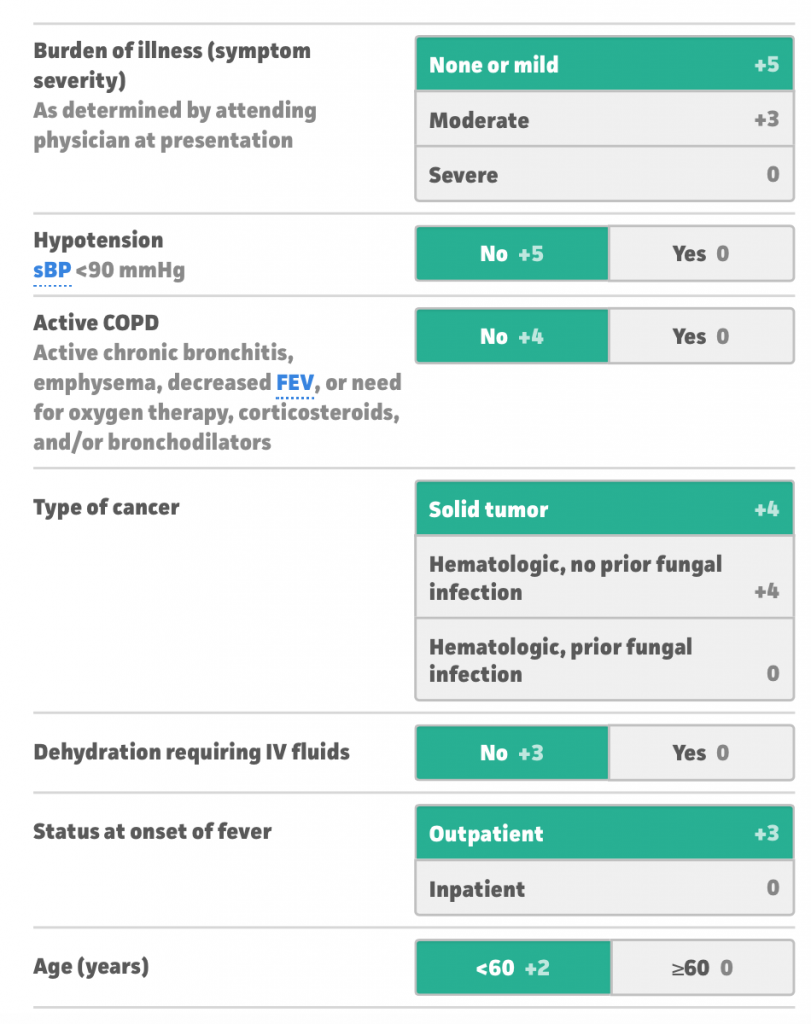This screenshot has width=811, height=1024.
Task: Set age to "<60" years
Action: click(511, 967)
